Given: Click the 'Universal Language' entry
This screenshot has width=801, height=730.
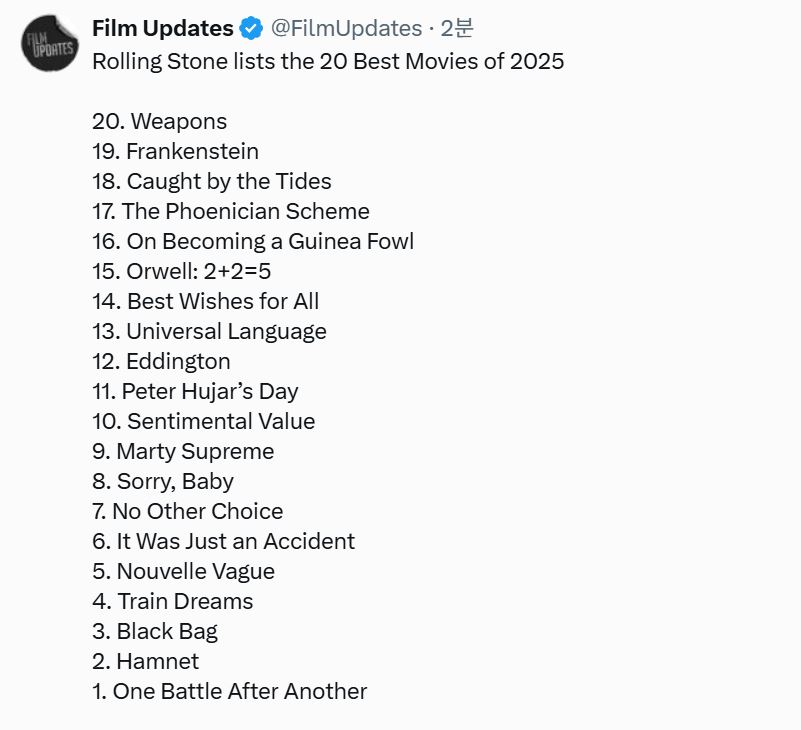Looking at the screenshot, I should pos(209,331).
